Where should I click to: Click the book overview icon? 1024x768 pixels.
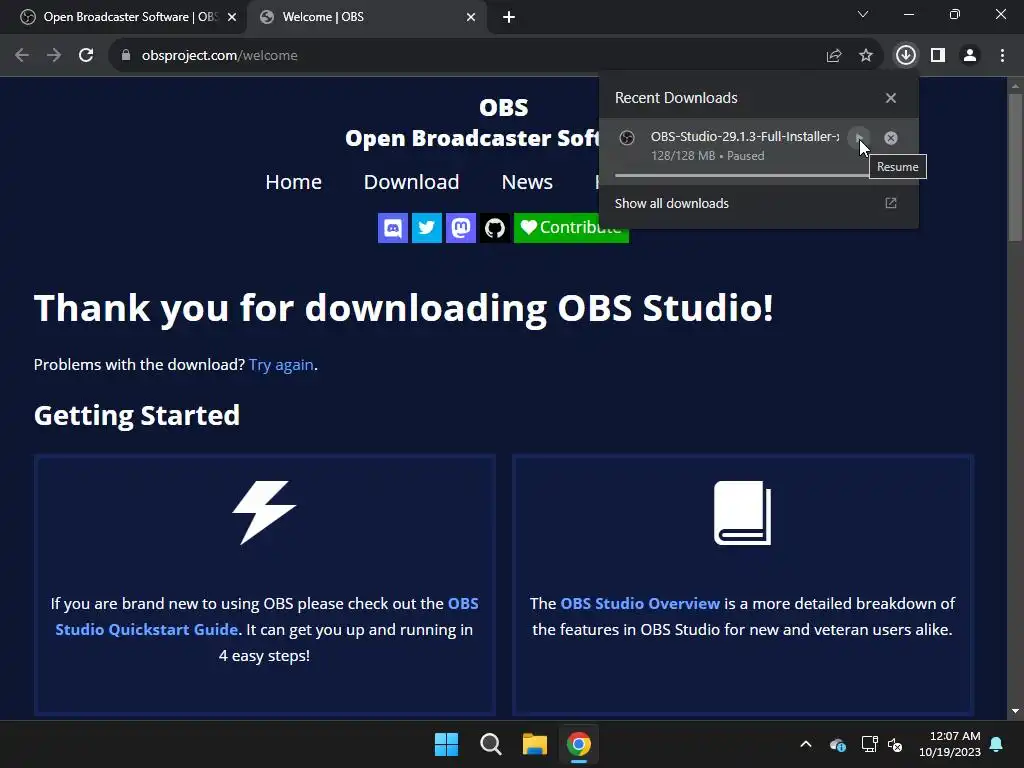tap(743, 513)
